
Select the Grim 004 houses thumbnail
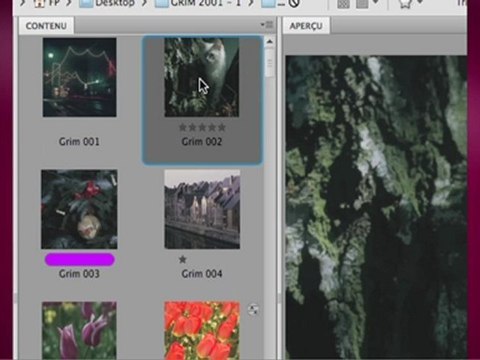point(202,209)
